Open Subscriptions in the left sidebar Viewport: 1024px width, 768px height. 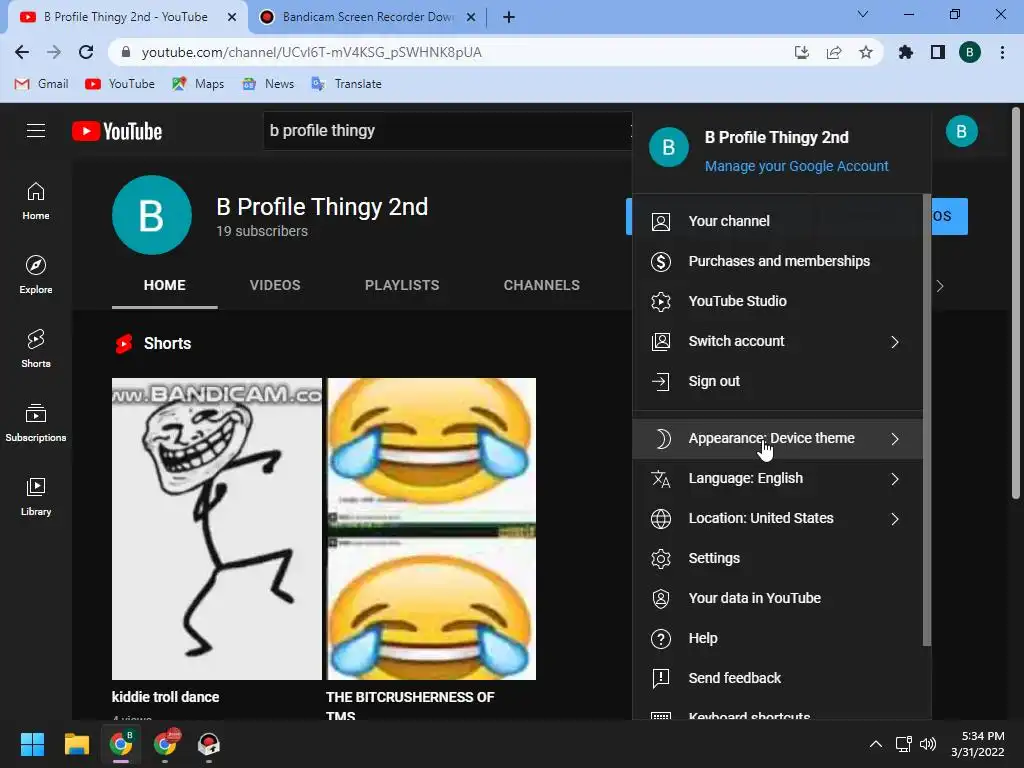click(x=36, y=423)
